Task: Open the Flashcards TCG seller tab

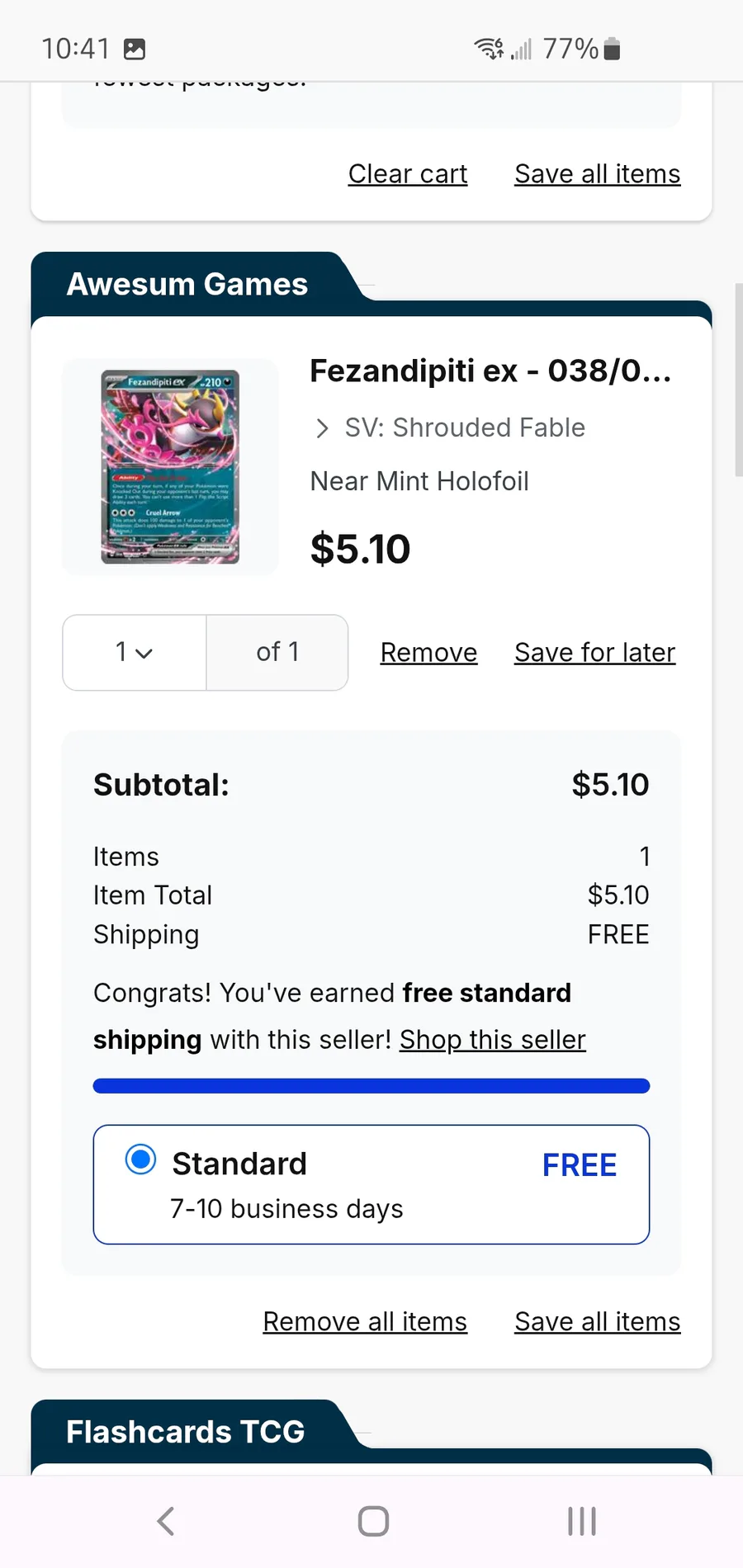Action: coord(186,1432)
